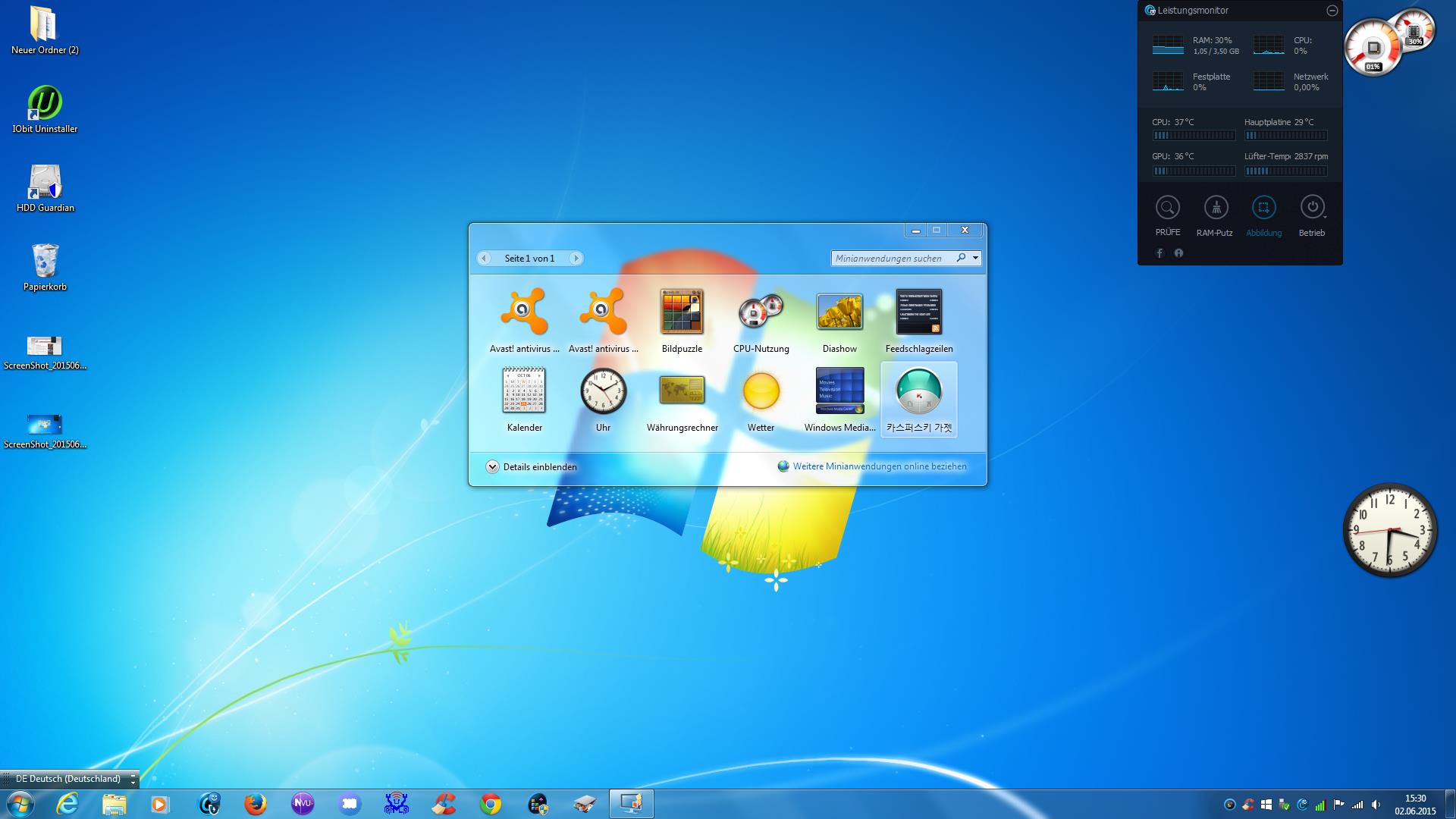The image size is (1456, 819).
Task: Open the search filter dropdown arrow
Action: (975, 259)
